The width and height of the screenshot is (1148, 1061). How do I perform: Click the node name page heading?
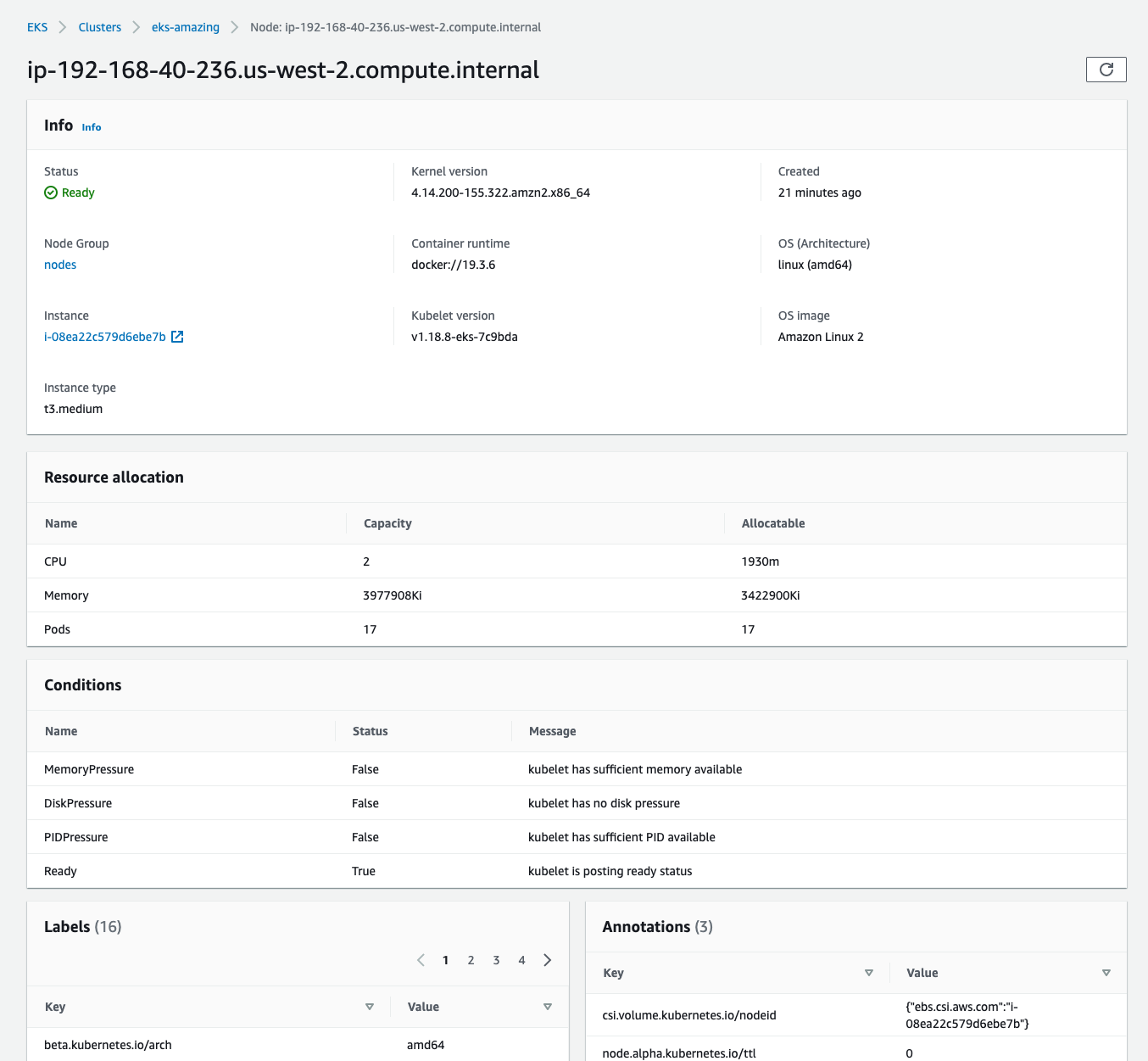[283, 70]
